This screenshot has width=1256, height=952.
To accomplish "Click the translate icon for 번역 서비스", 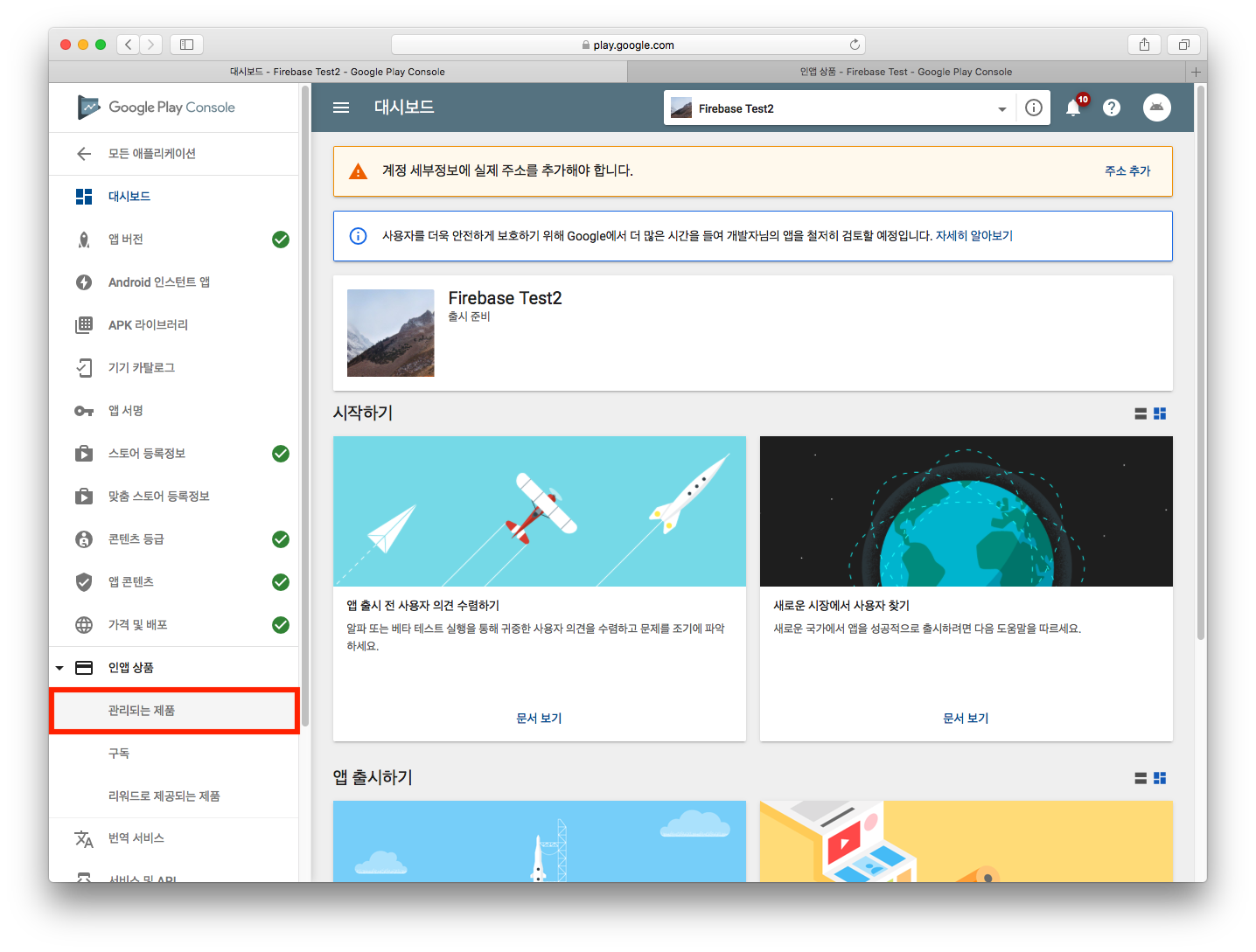I will (x=84, y=839).
